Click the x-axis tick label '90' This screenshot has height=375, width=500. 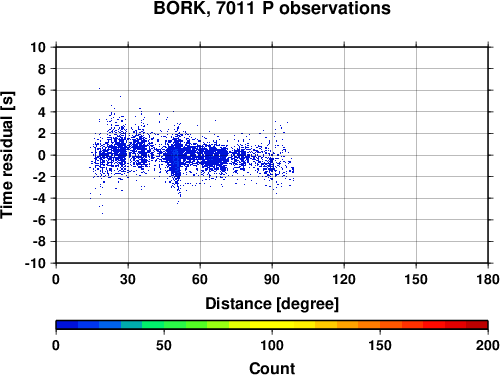[x=272, y=279]
